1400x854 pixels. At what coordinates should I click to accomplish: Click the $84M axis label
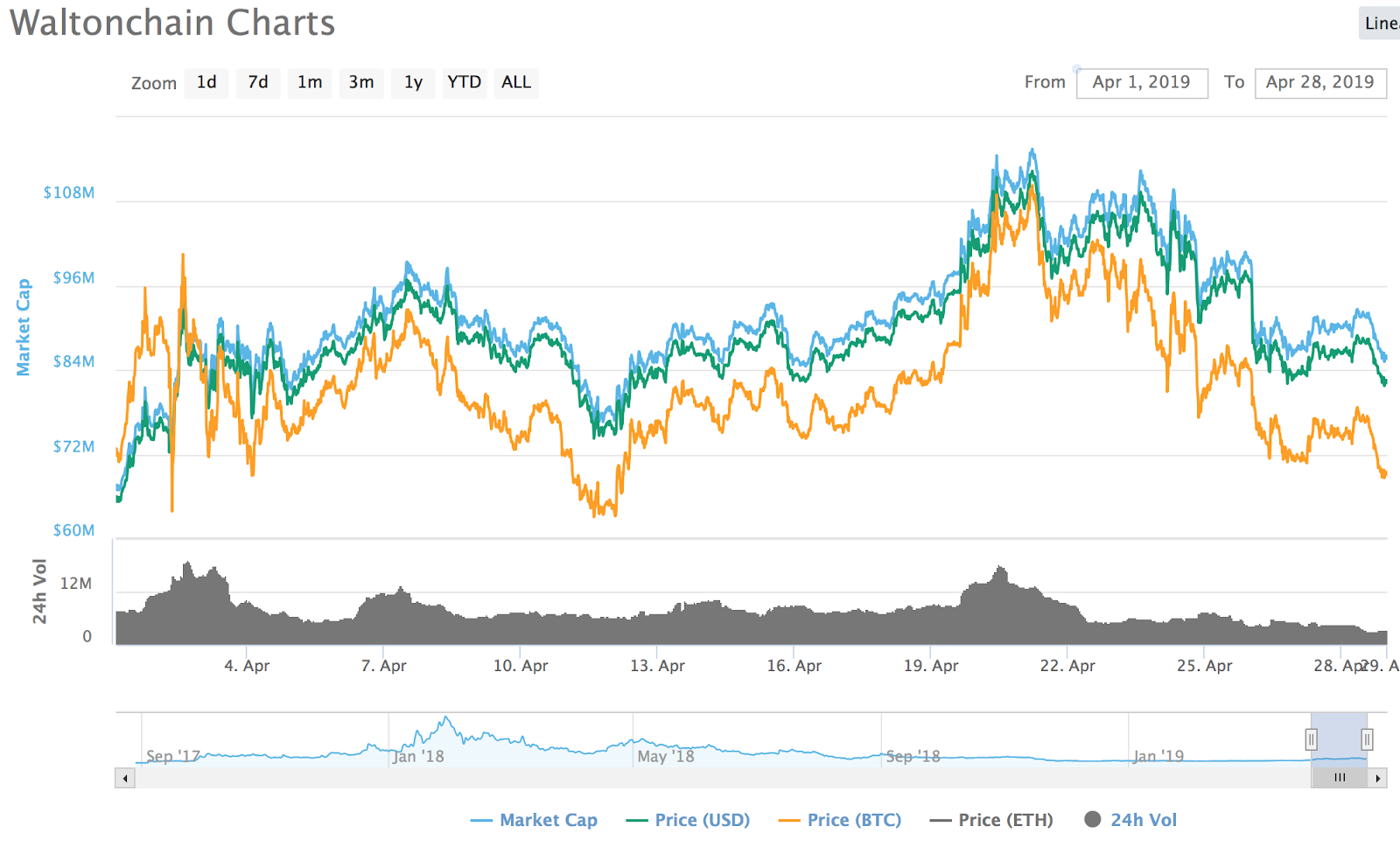[73, 362]
